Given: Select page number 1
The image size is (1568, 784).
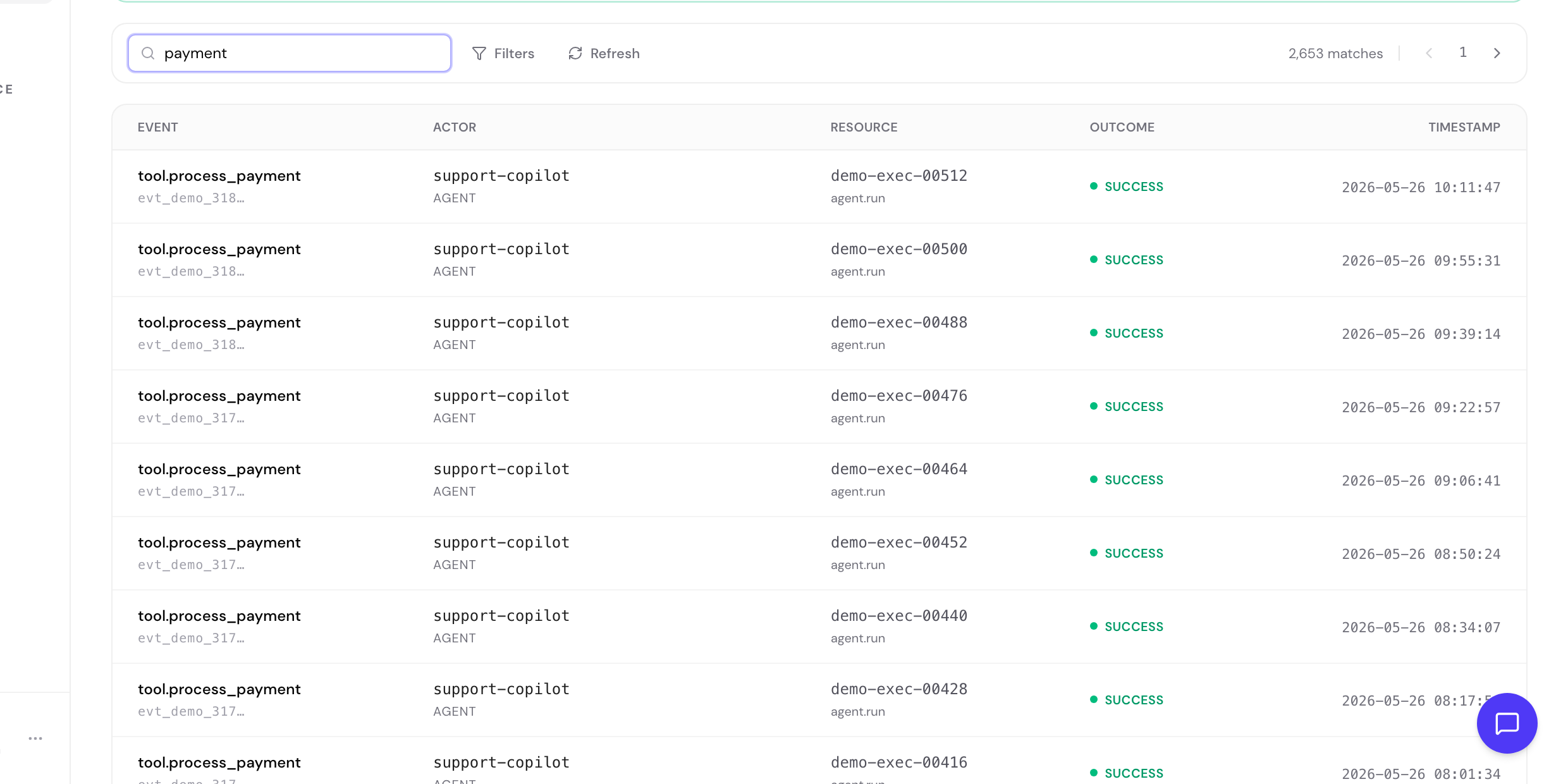Looking at the screenshot, I should (1463, 52).
